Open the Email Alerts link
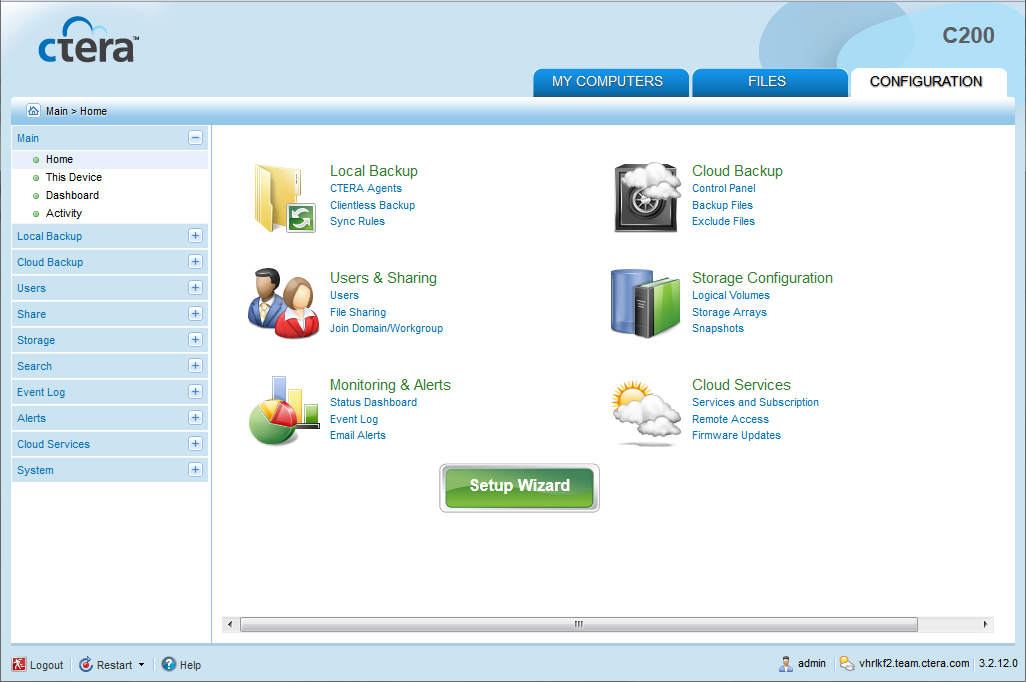The image size is (1026, 682). point(358,435)
